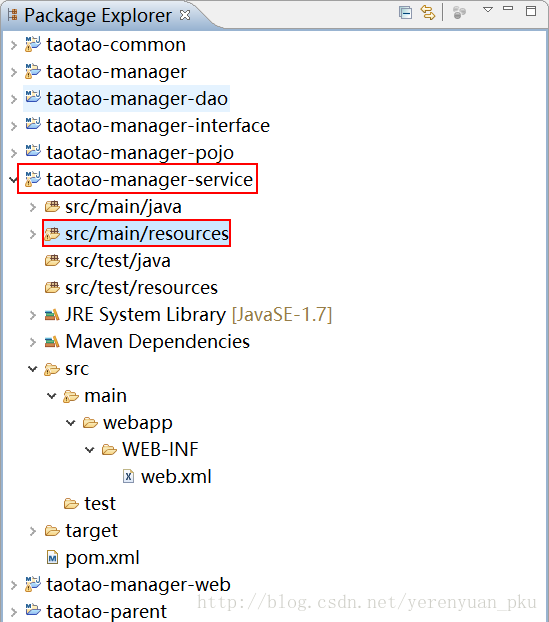Select the taotao-manager-dao label
549x622 pixels.
point(137,99)
